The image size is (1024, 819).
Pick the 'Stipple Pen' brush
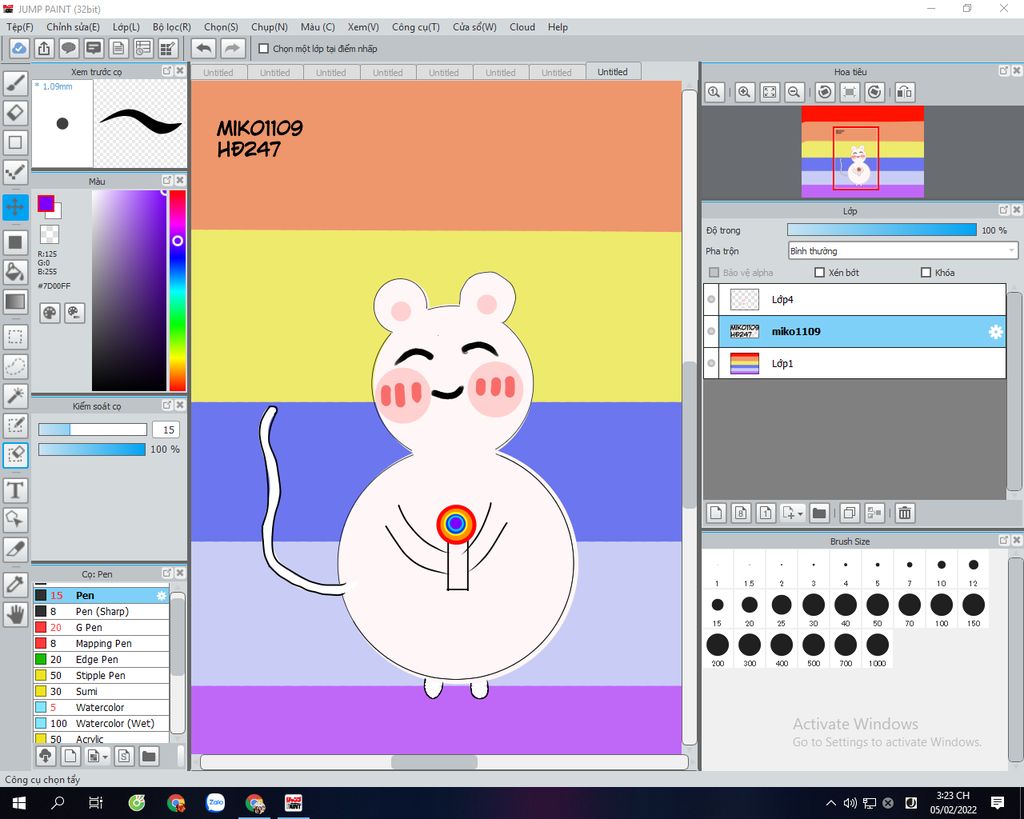coord(101,675)
